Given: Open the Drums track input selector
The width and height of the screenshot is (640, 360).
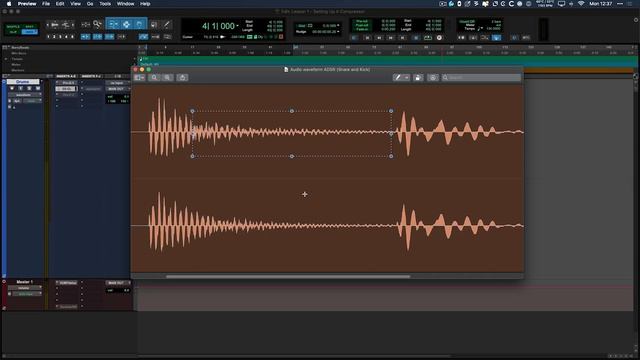Looking at the screenshot, I should point(118,83).
